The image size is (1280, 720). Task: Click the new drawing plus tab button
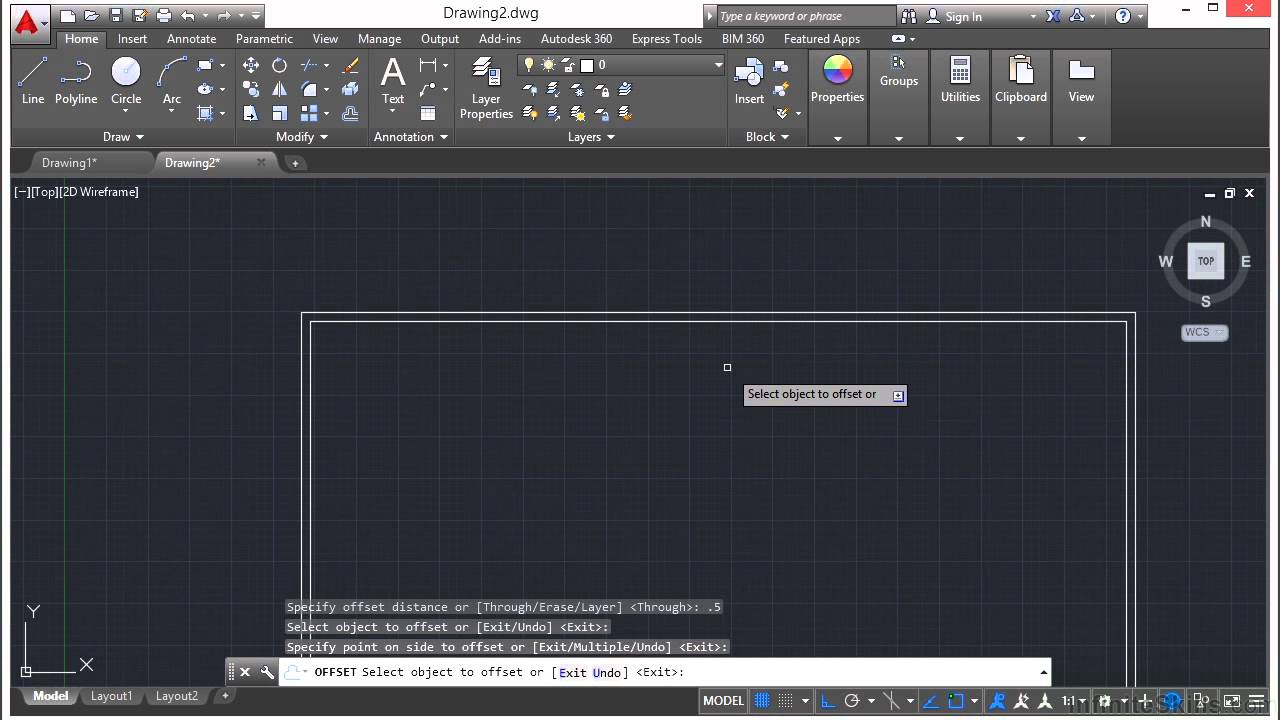pyautogui.click(x=295, y=163)
